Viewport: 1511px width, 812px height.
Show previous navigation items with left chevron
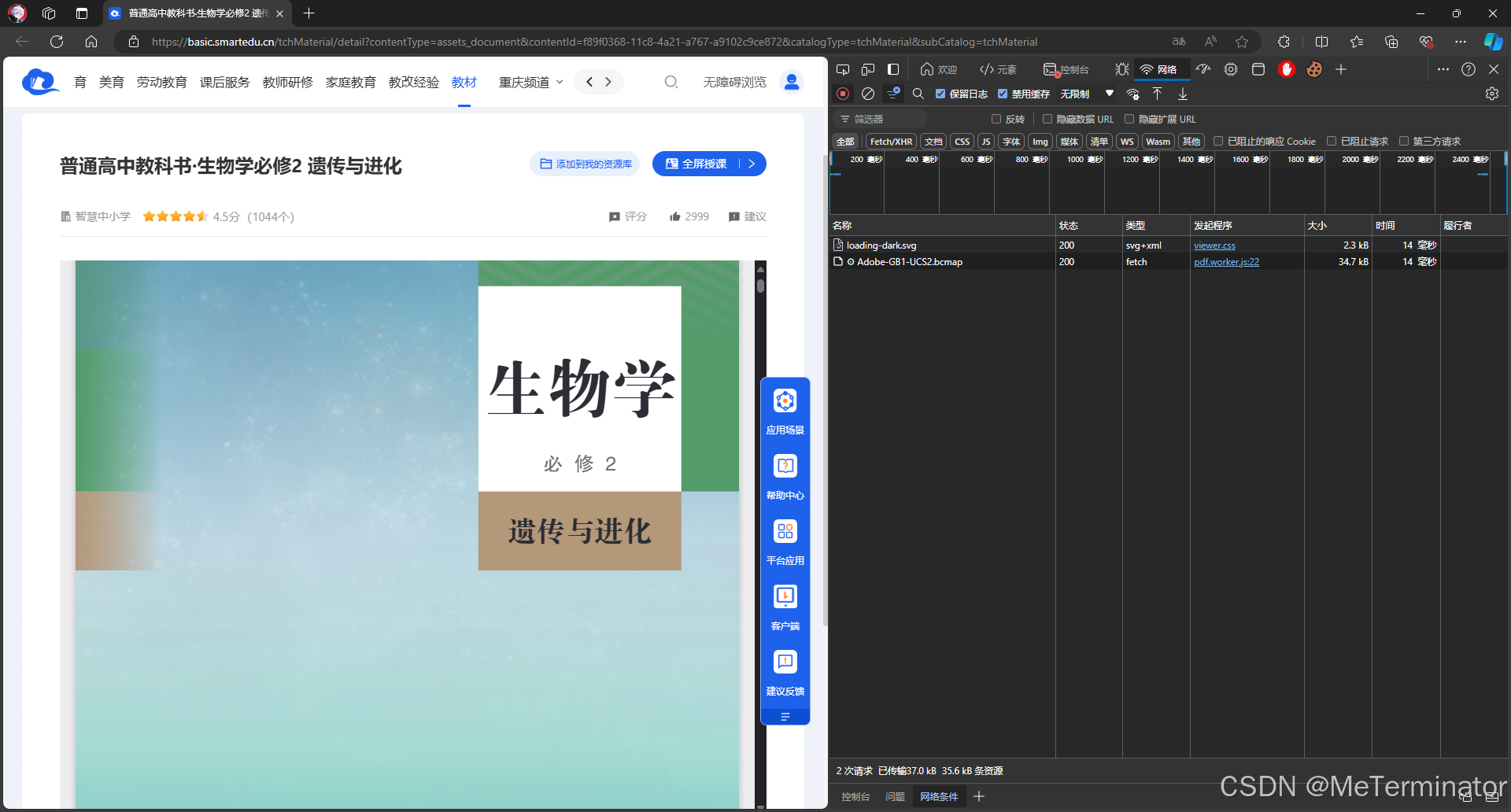pyautogui.click(x=589, y=82)
